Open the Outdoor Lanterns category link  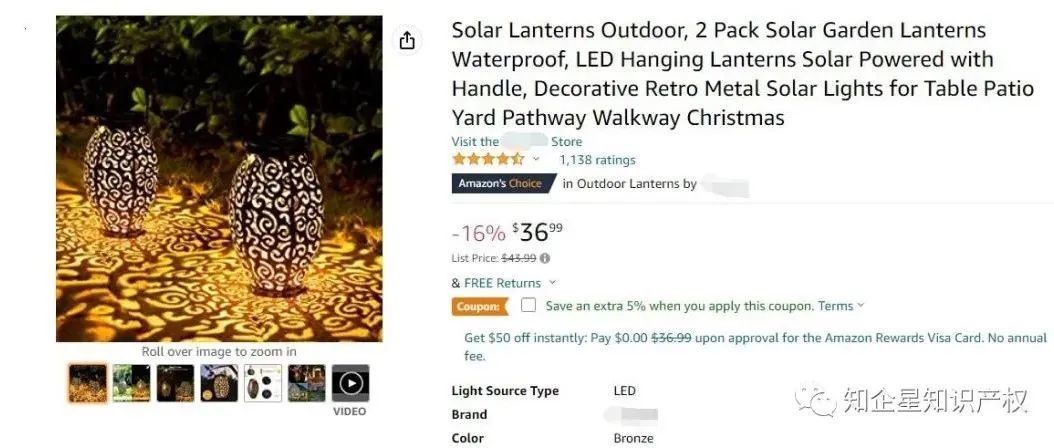[627, 184]
